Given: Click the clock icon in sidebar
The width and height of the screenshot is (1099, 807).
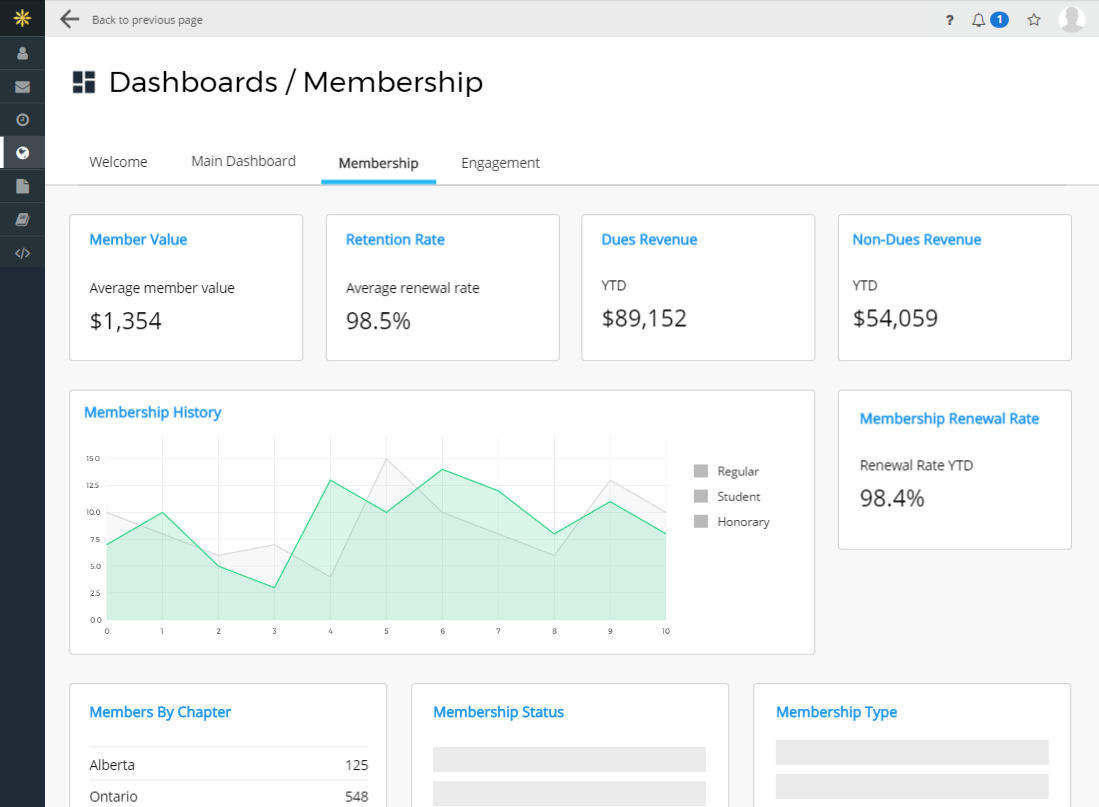Looking at the screenshot, I should pos(22,120).
